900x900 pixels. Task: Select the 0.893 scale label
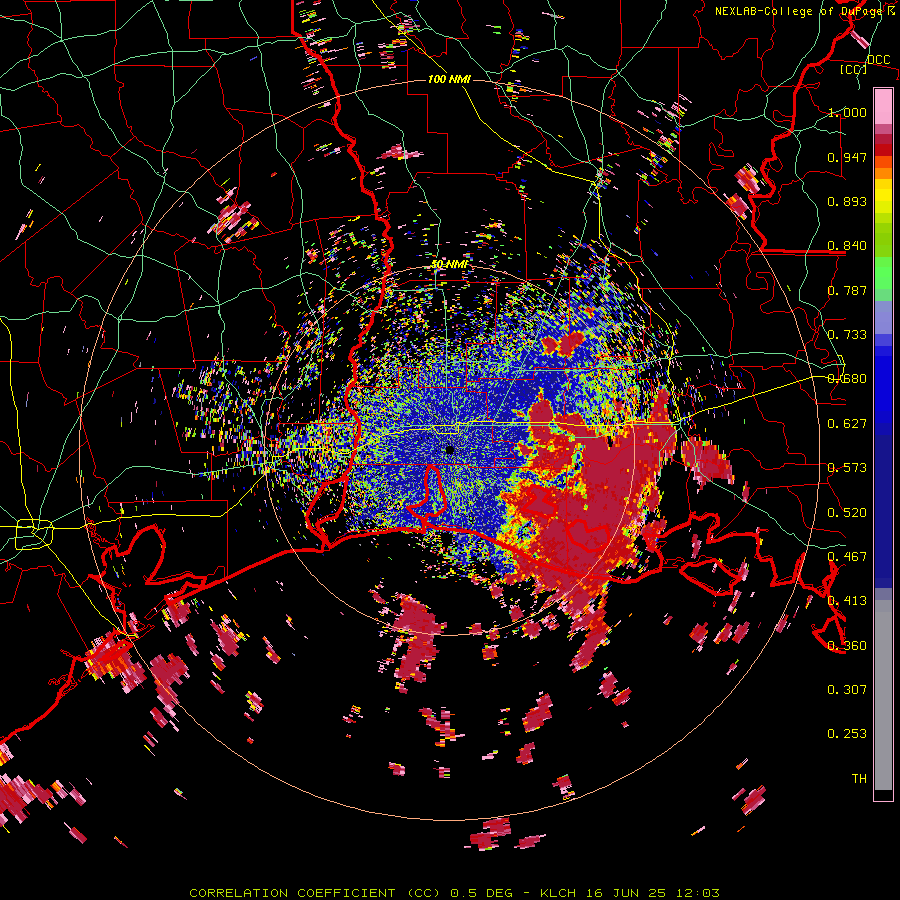pyautogui.click(x=847, y=201)
